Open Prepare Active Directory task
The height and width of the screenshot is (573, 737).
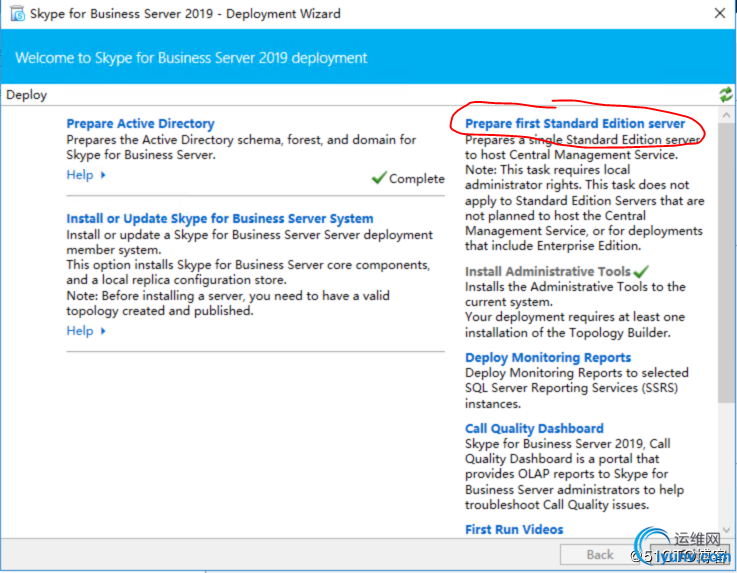pos(140,124)
